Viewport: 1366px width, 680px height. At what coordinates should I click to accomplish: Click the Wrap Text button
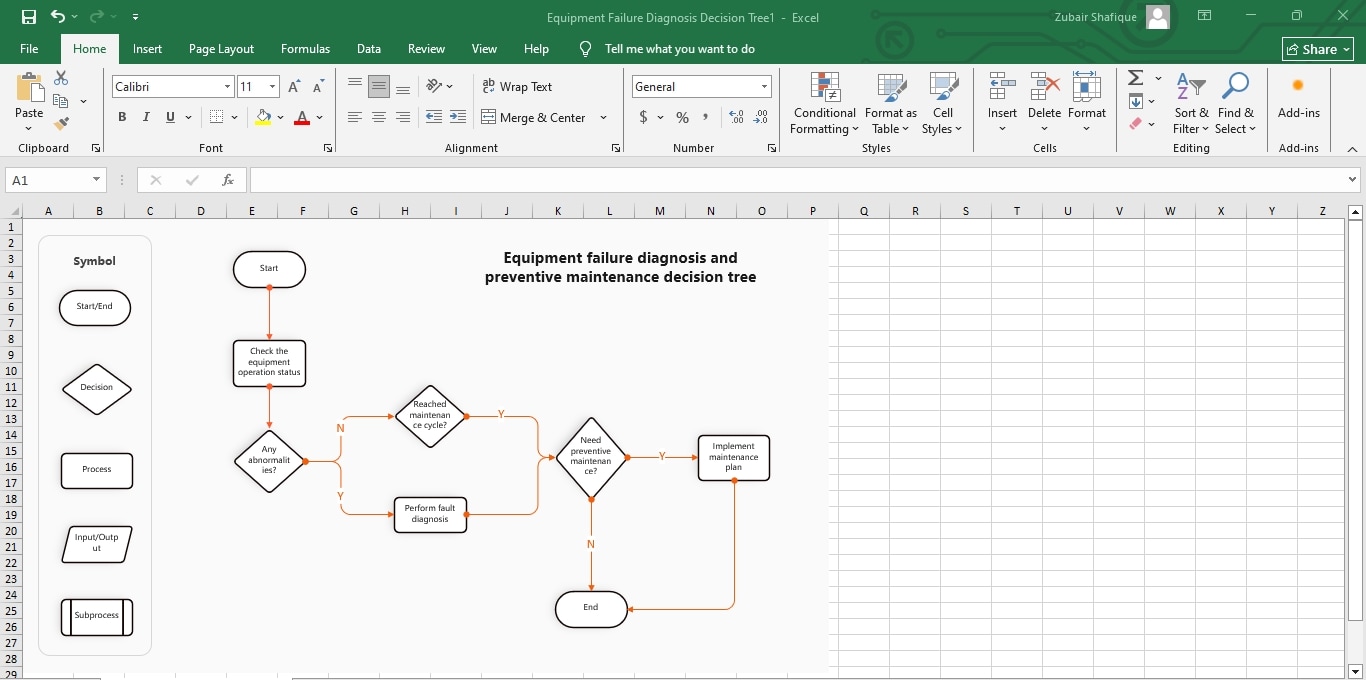[x=518, y=87]
